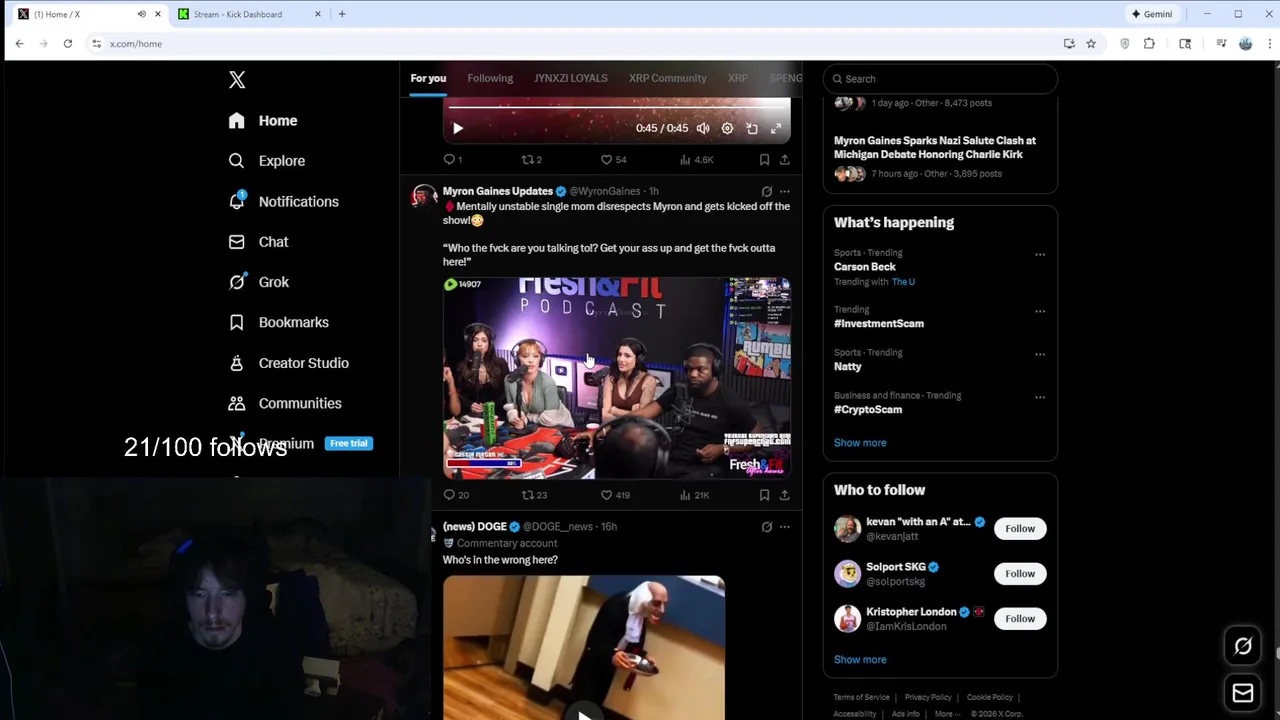Open more options for #CryptoScam trend
1280x720 pixels.
(1040, 397)
